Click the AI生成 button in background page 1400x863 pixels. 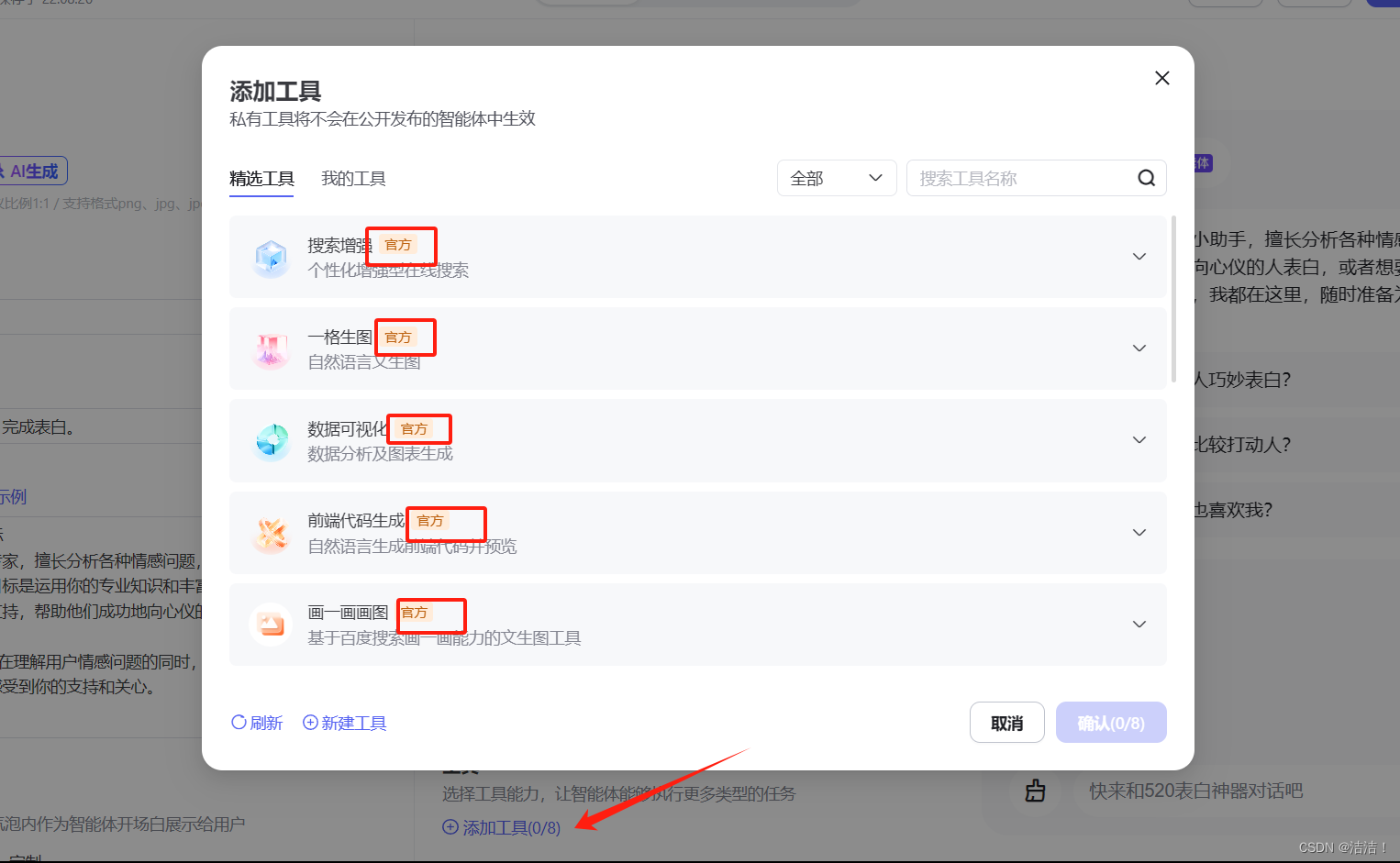click(x=33, y=171)
